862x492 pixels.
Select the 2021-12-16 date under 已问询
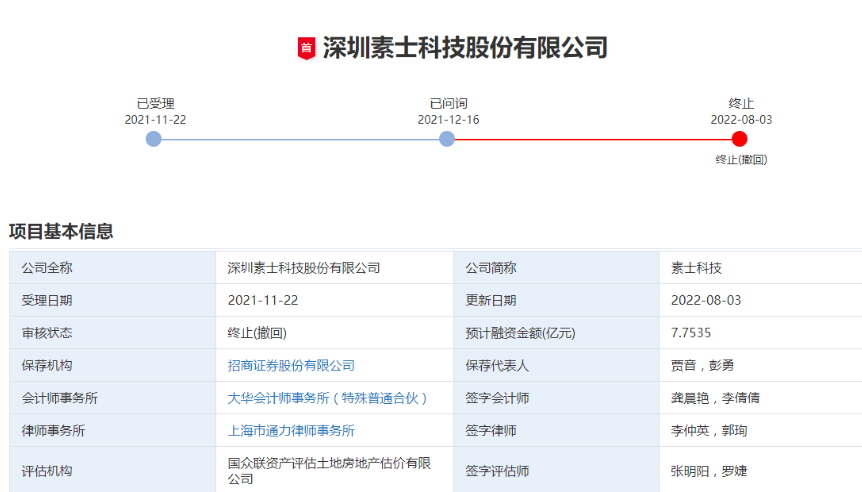(x=449, y=120)
